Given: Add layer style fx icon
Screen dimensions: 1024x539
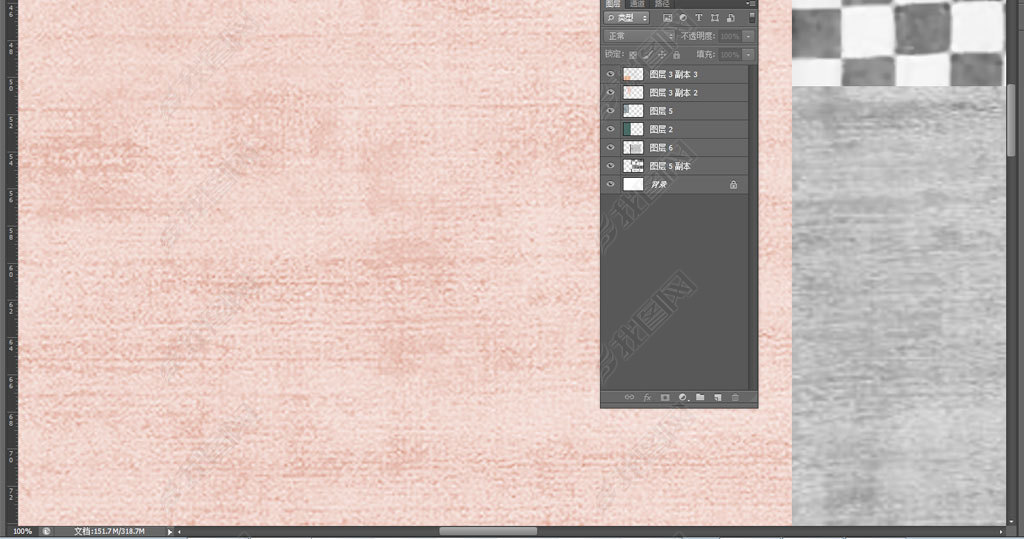Looking at the screenshot, I should (647, 397).
